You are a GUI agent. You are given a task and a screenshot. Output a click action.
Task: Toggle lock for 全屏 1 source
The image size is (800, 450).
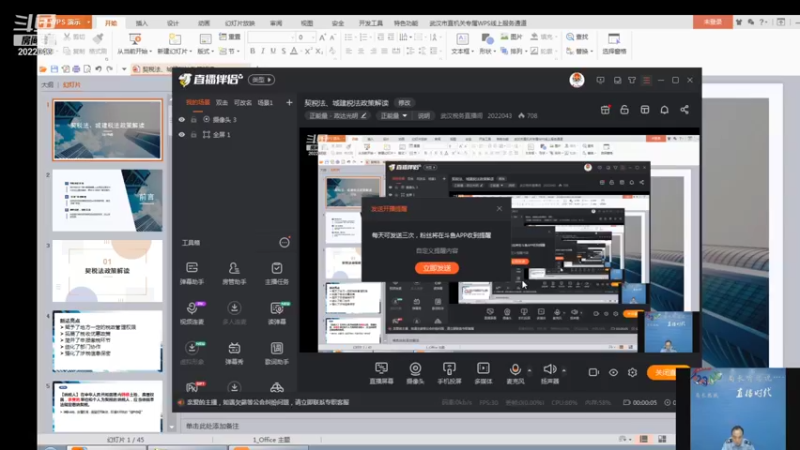194,135
